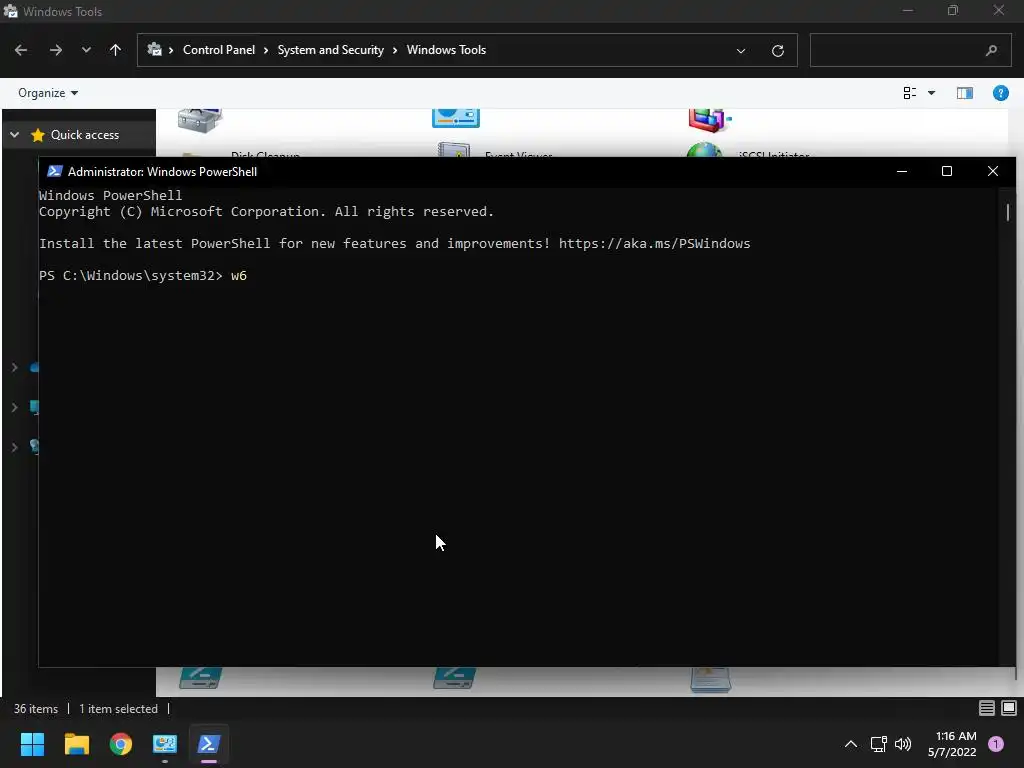Refresh the Windows Tools folder
This screenshot has height=768, width=1024.
[778, 51]
